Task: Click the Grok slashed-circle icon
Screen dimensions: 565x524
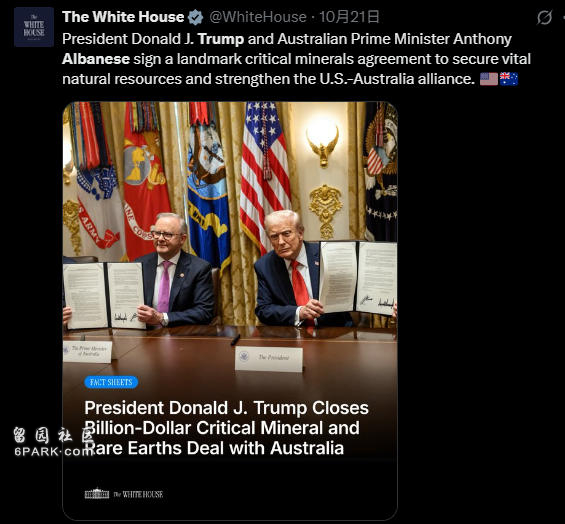Action: (x=544, y=17)
